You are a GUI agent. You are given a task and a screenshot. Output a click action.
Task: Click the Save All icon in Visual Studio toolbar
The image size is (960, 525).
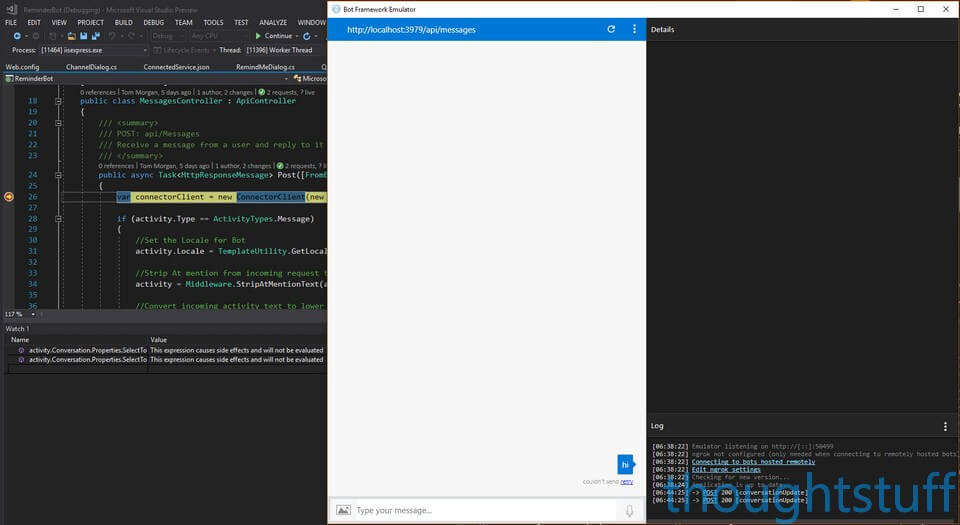click(x=96, y=36)
